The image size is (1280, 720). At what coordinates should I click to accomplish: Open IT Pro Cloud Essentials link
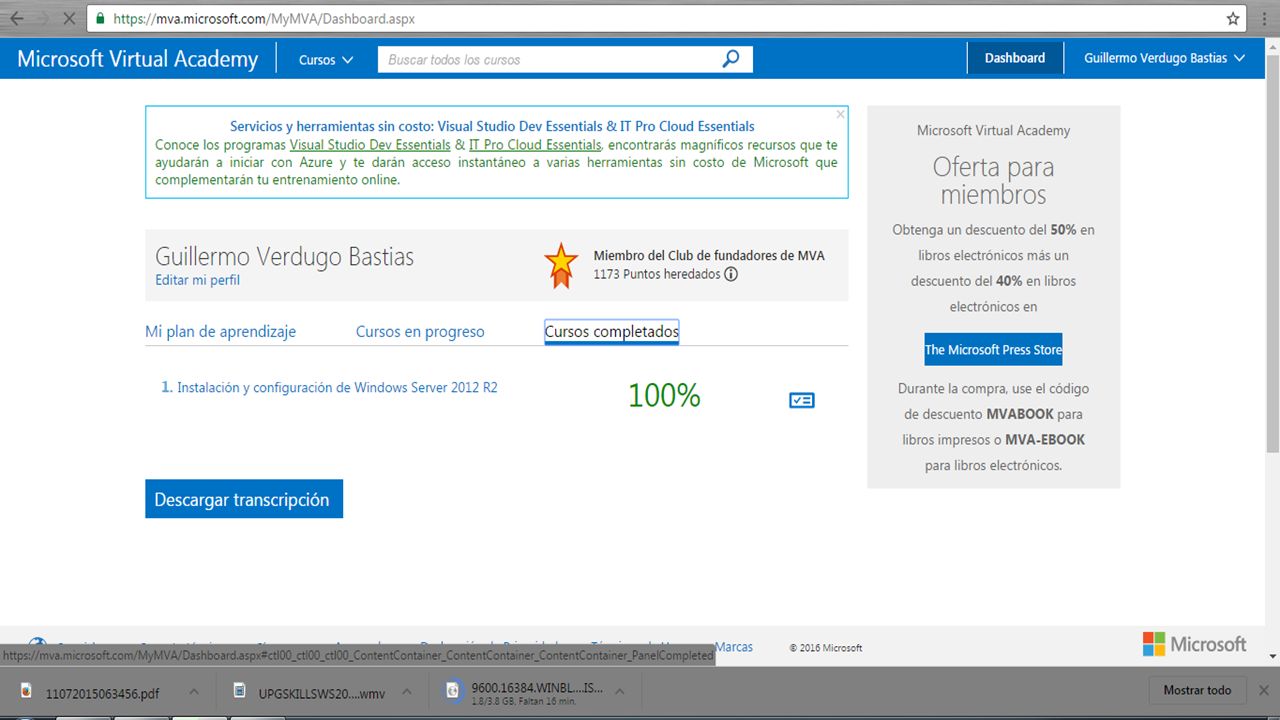[x=535, y=145]
